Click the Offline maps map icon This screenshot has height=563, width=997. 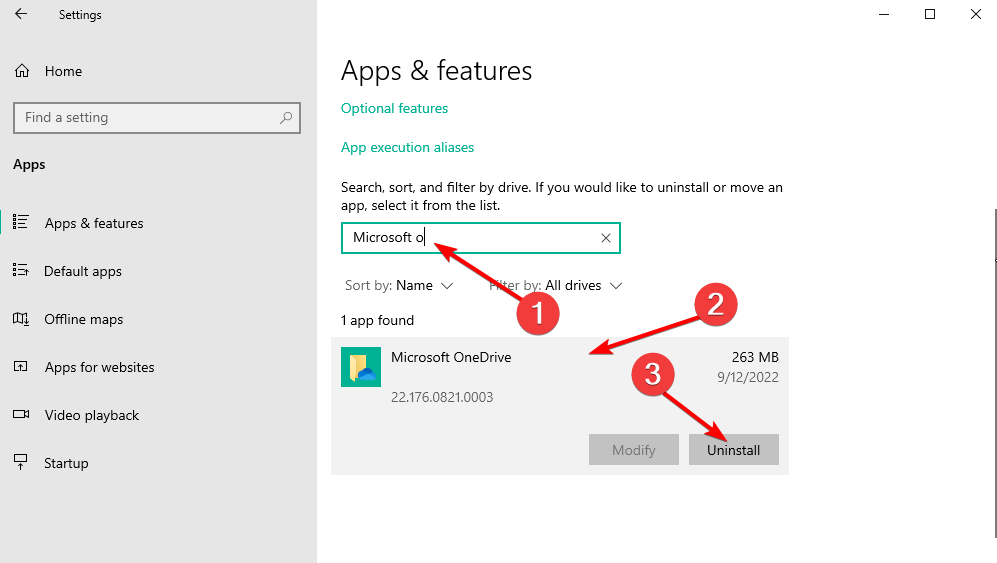21,319
